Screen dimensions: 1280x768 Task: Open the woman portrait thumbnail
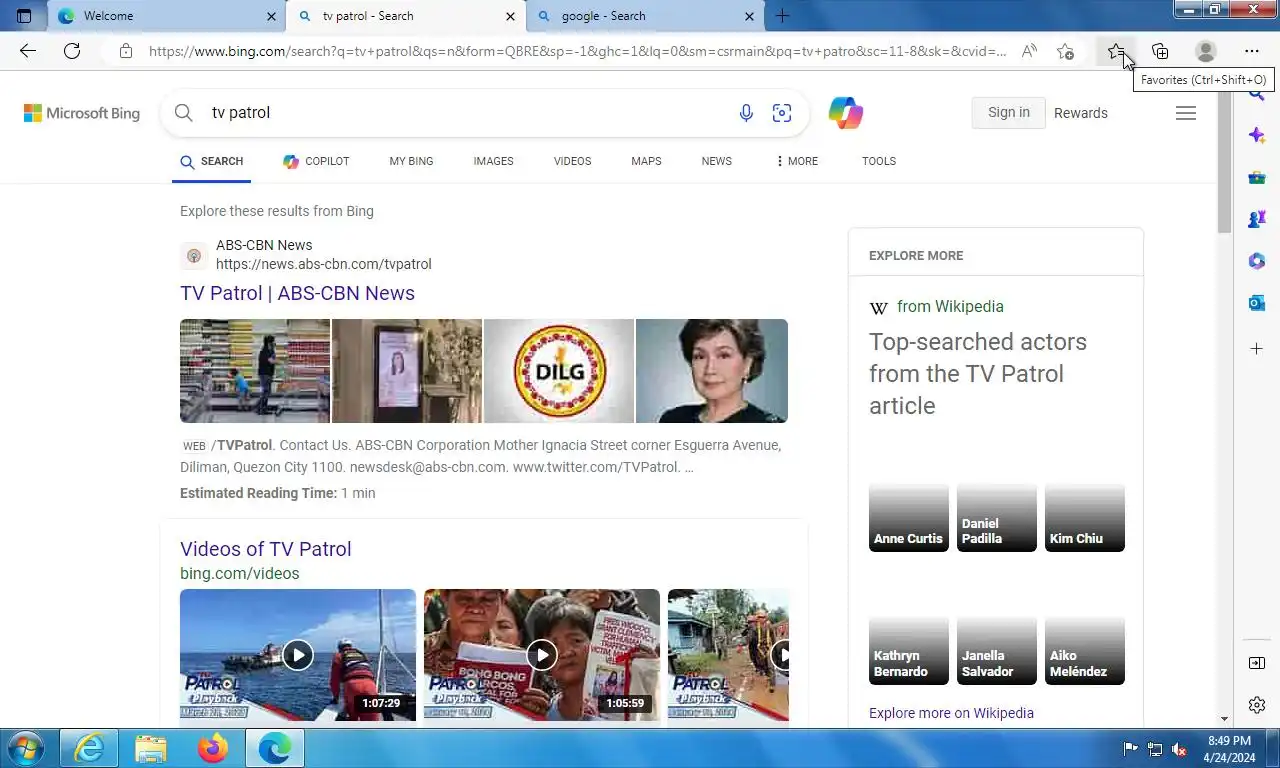[712, 371]
